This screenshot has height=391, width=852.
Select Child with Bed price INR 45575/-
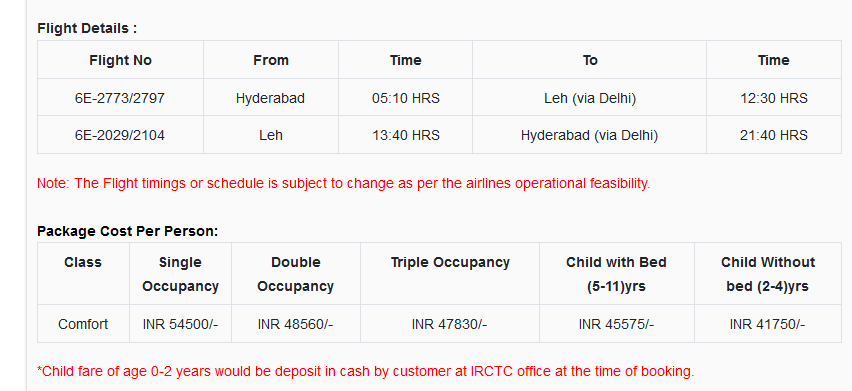click(x=616, y=324)
